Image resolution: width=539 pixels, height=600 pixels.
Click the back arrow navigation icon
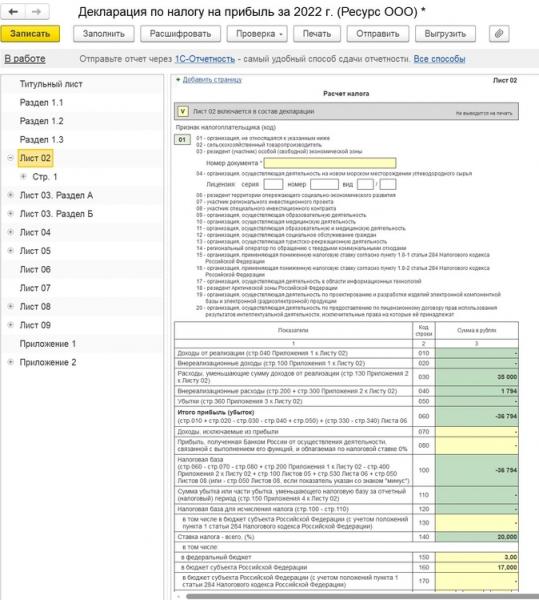click(x=13, y=12)
